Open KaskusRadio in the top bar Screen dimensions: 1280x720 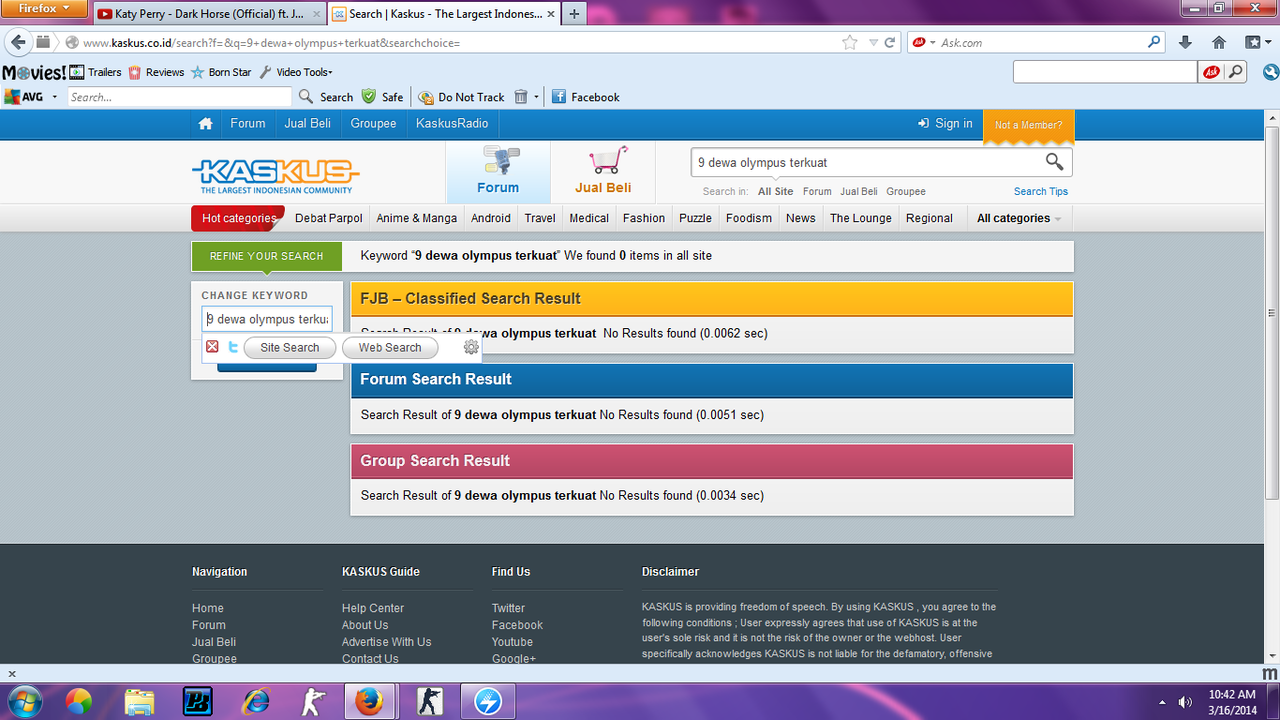452,124
